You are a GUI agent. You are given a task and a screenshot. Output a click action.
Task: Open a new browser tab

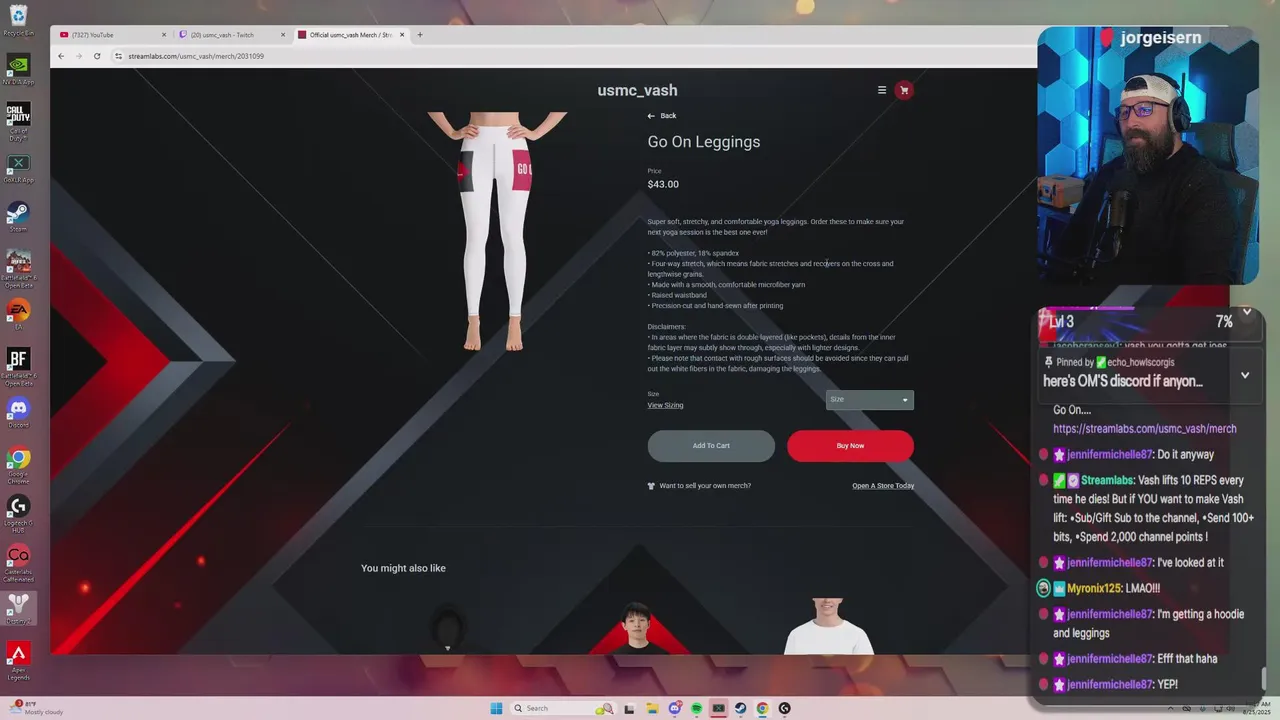pos(420,35)
